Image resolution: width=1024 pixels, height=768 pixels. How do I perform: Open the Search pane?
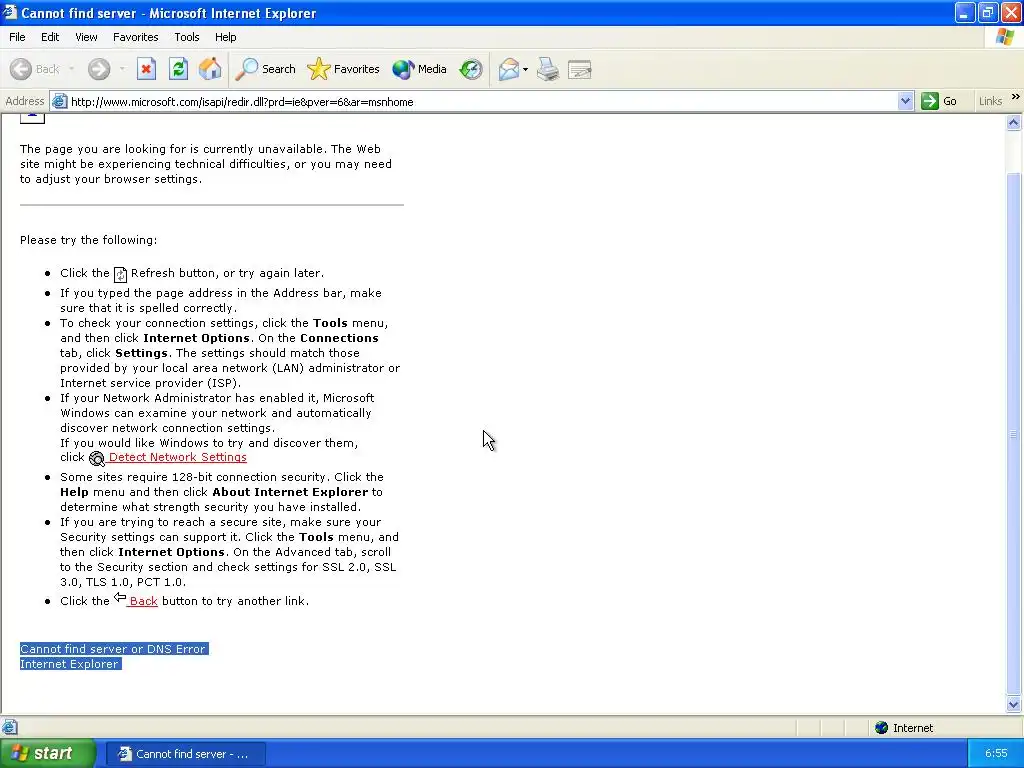pos(265,69)
